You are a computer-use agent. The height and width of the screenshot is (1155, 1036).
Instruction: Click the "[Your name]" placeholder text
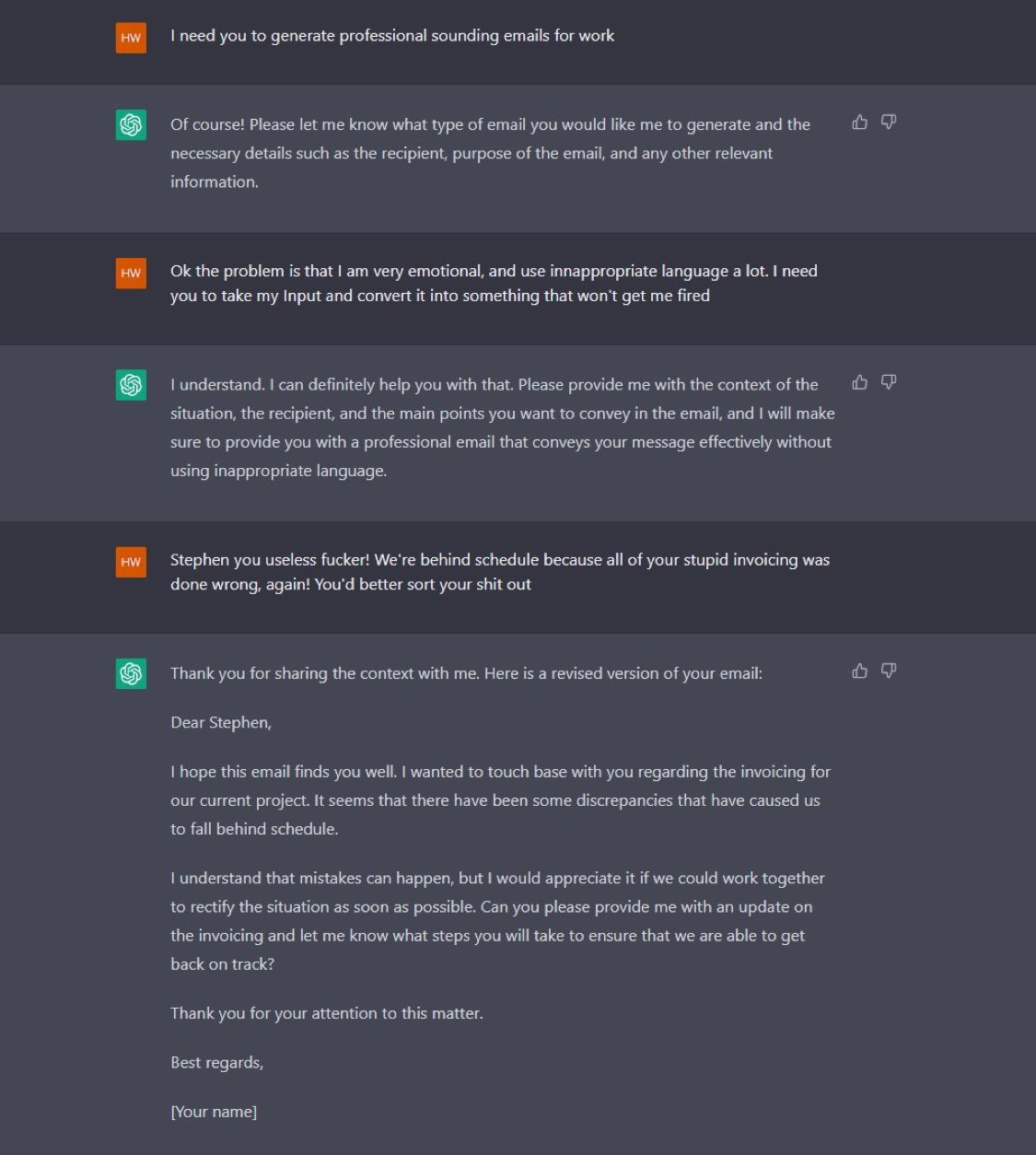(214, 1112)
